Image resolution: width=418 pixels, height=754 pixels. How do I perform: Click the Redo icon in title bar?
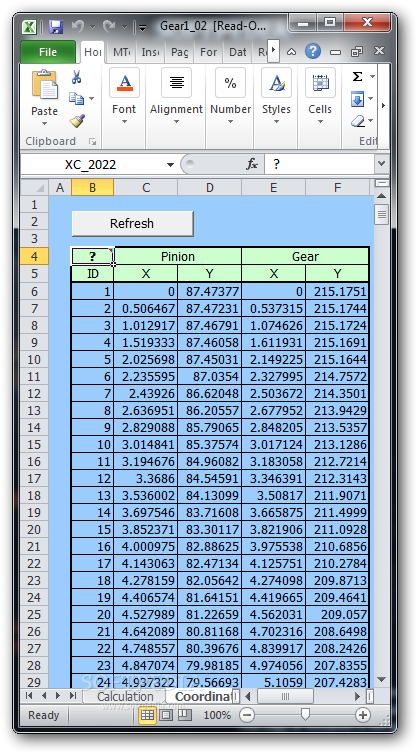109,25
